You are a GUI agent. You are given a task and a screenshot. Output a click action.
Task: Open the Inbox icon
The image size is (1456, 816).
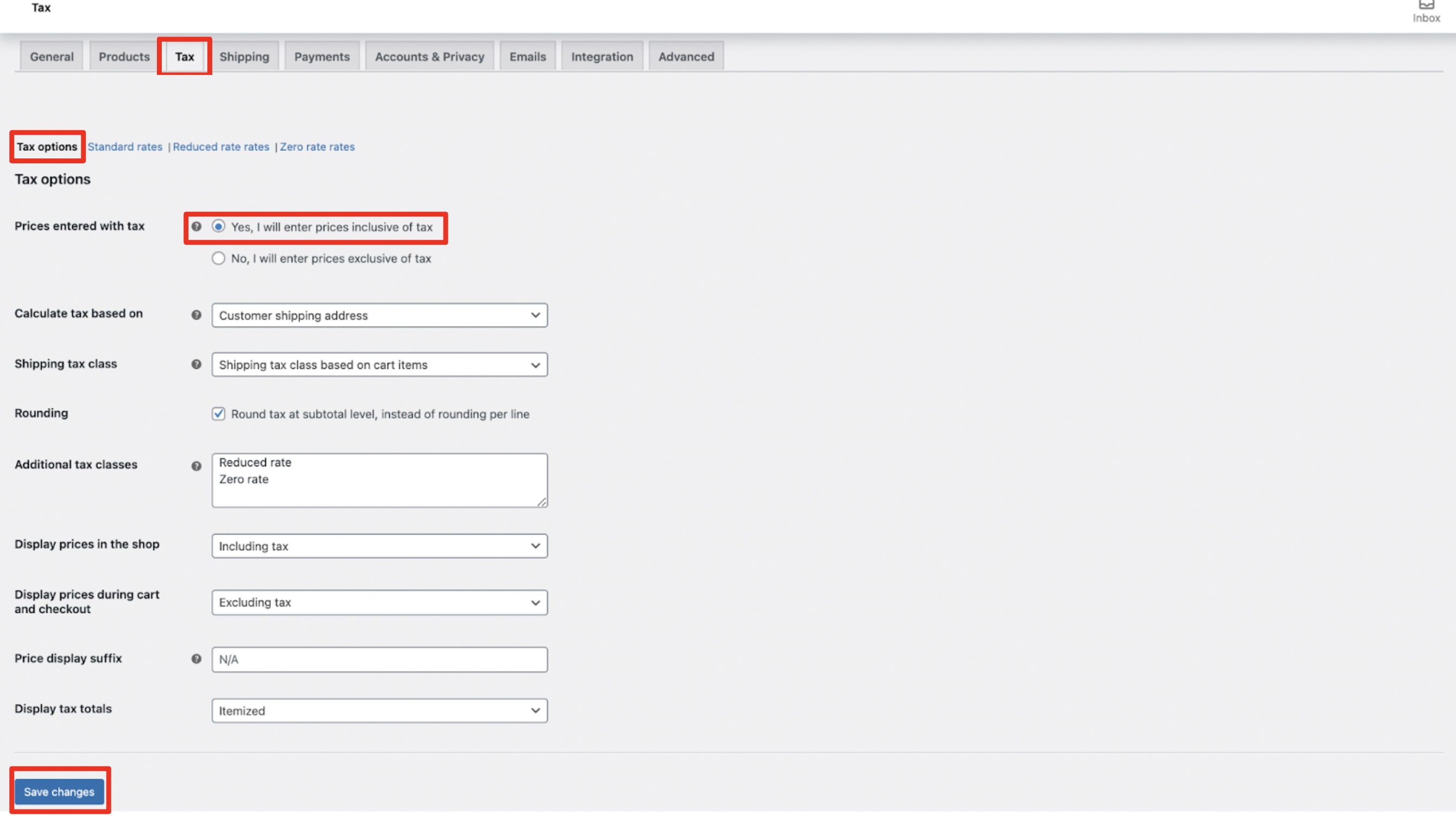click(x=1426, y=11)
